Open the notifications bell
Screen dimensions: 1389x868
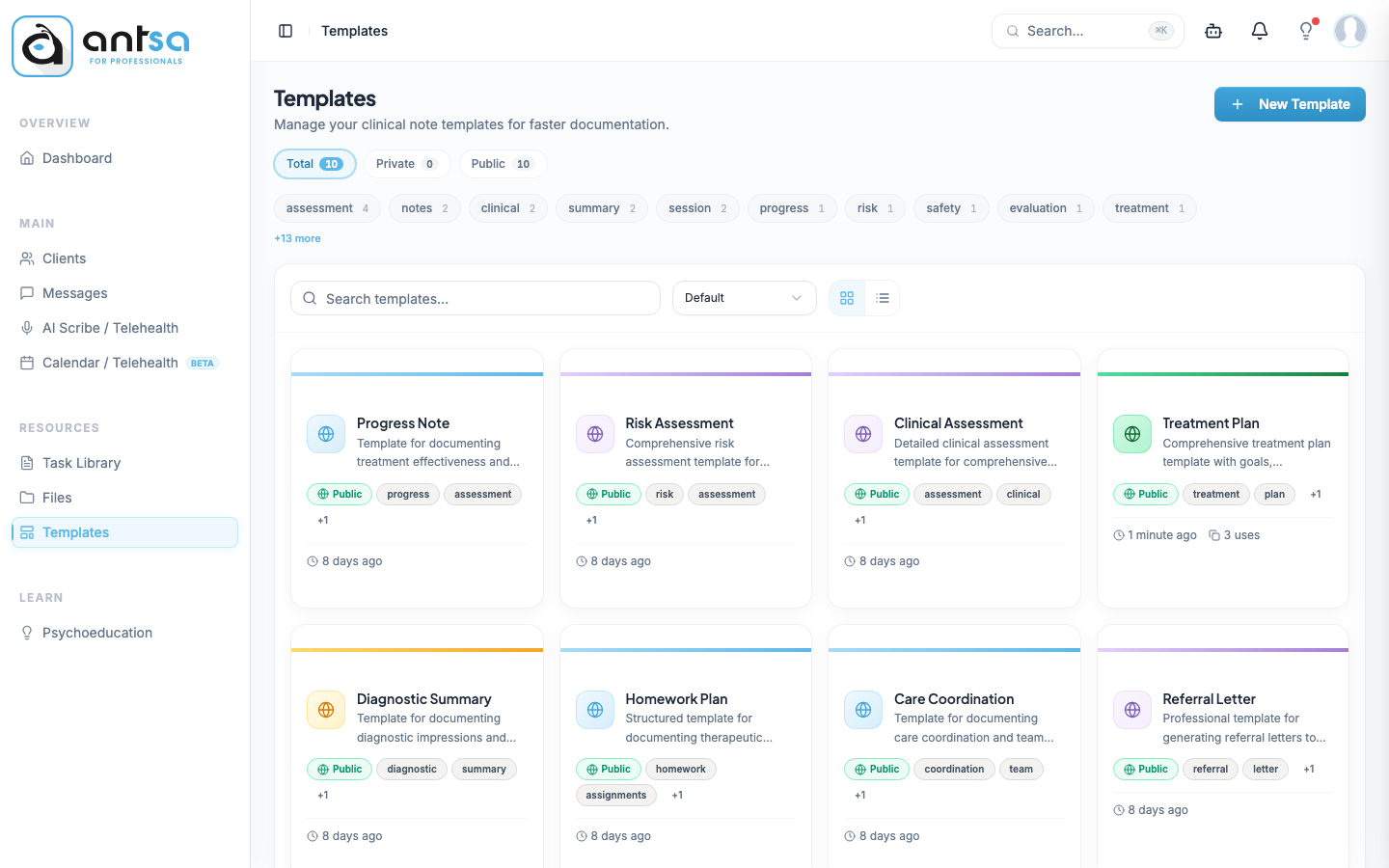(x=1260, y=31)
